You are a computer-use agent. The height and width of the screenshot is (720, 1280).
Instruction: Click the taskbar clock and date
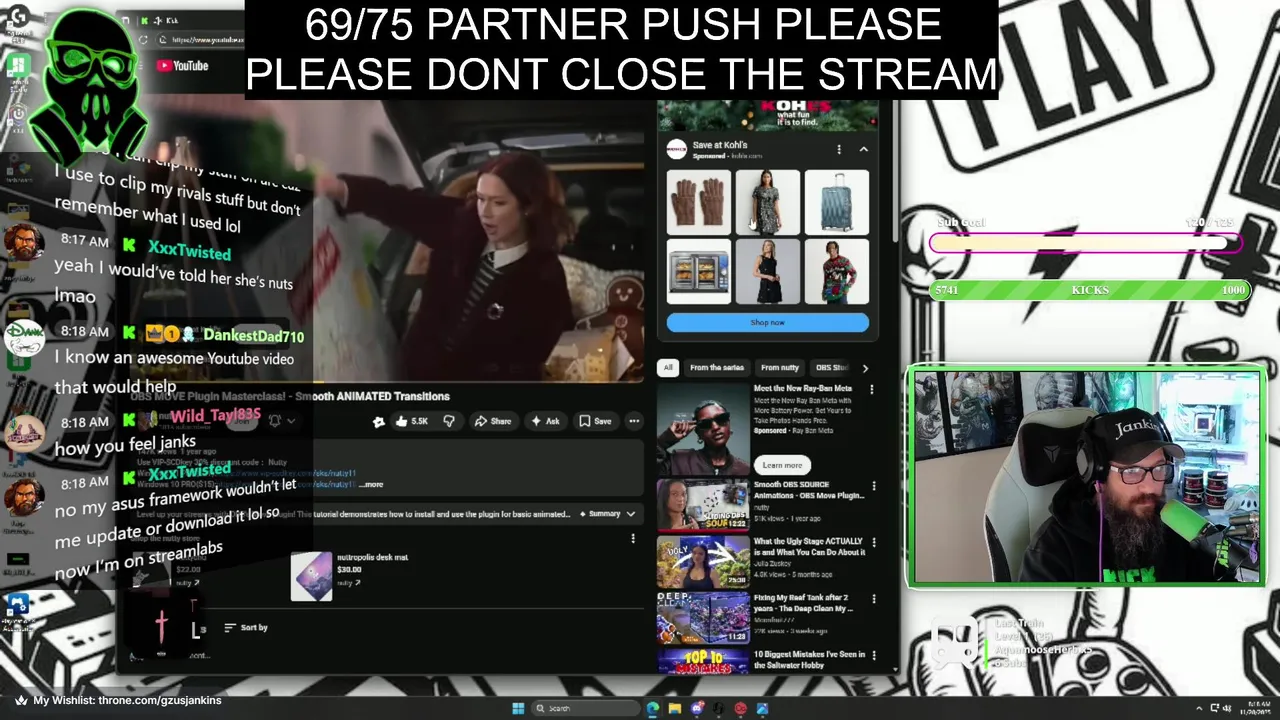[1257, 708]
